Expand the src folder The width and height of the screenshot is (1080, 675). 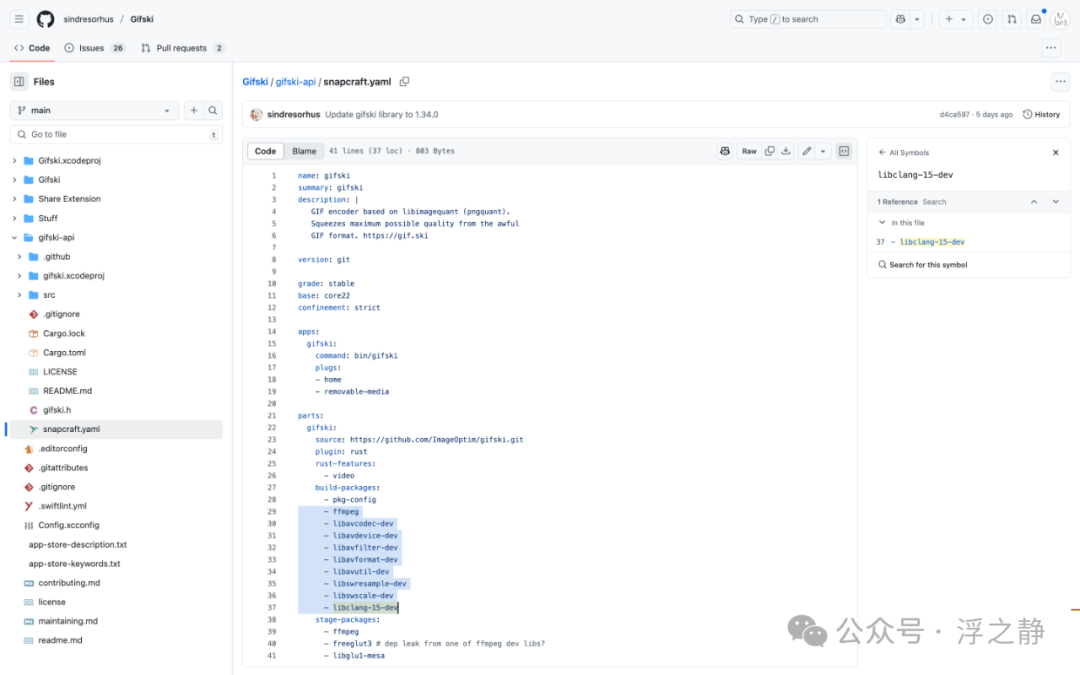coord(19,295)
